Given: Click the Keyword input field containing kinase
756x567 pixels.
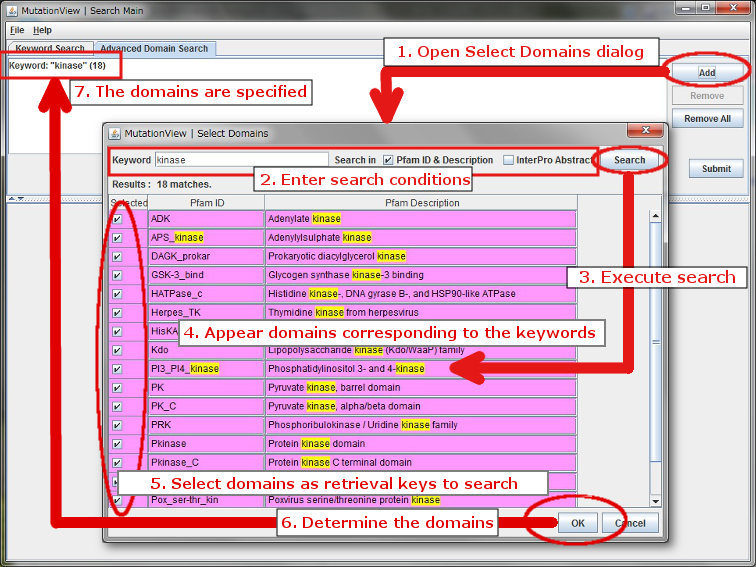Looking at the screenshot, I should point(240,160).
